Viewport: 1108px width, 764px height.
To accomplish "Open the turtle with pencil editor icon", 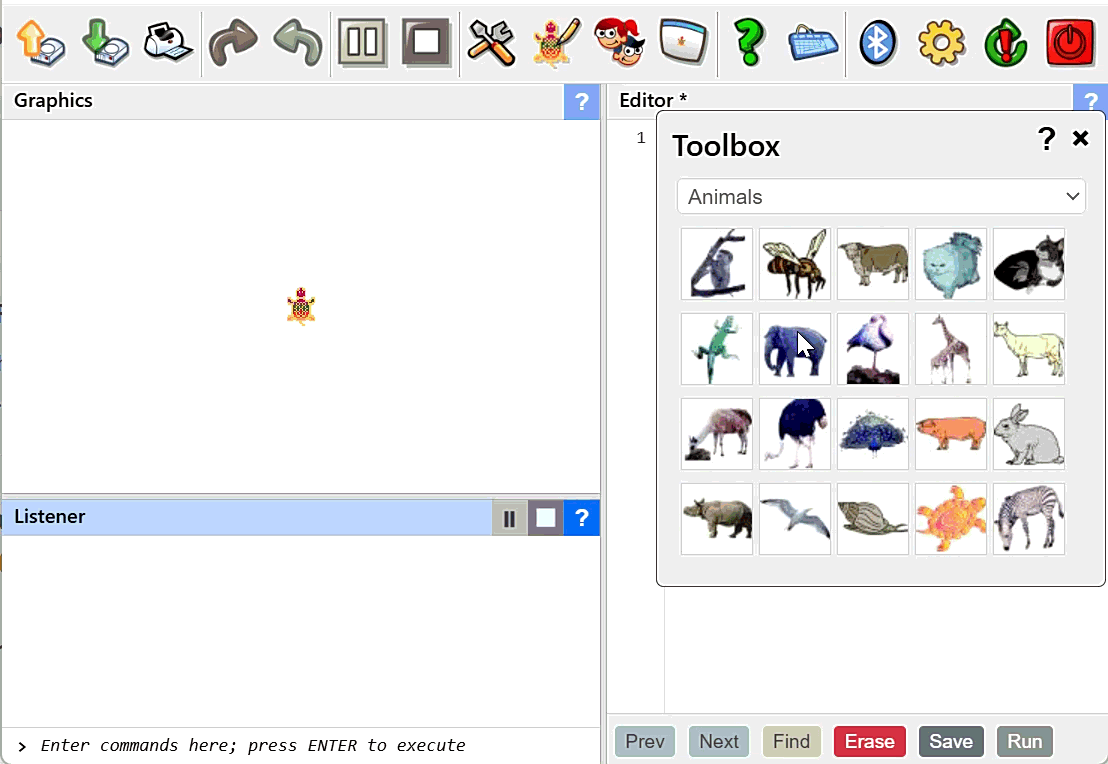I will click(556, 43).
